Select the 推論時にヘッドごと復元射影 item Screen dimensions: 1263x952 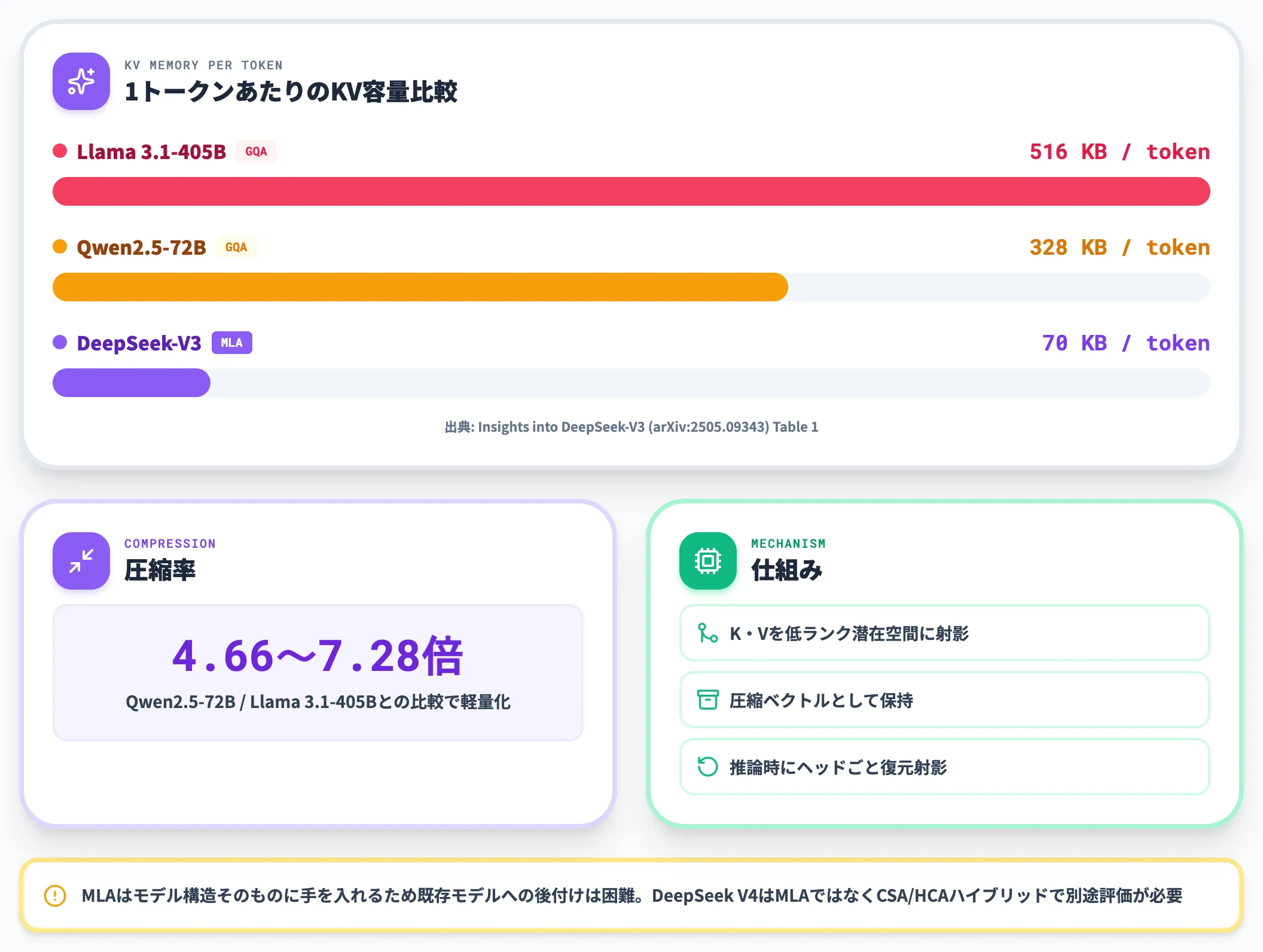(x=945, y=767)
